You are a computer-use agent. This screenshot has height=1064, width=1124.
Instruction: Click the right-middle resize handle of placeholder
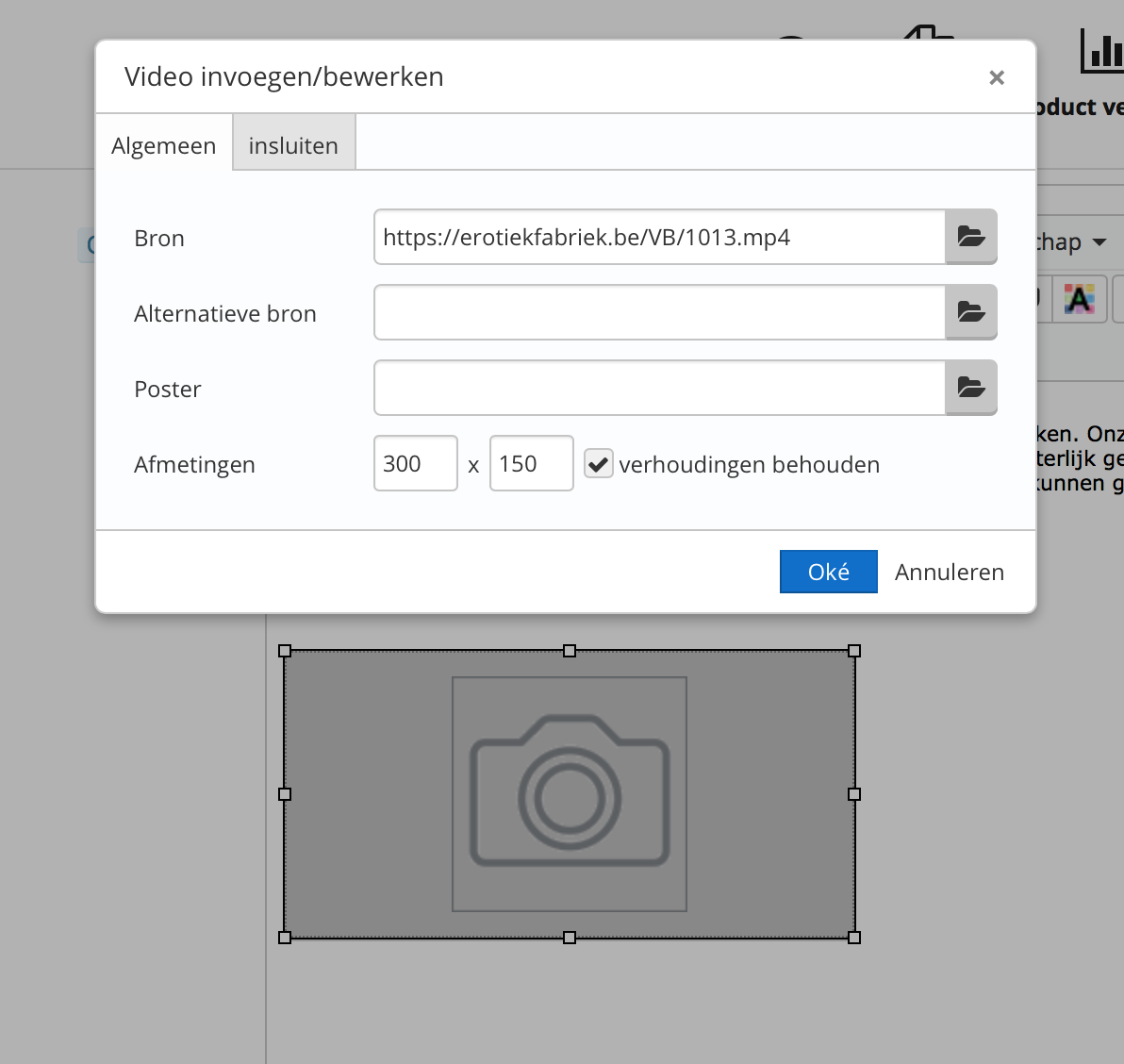click(854, 794)
